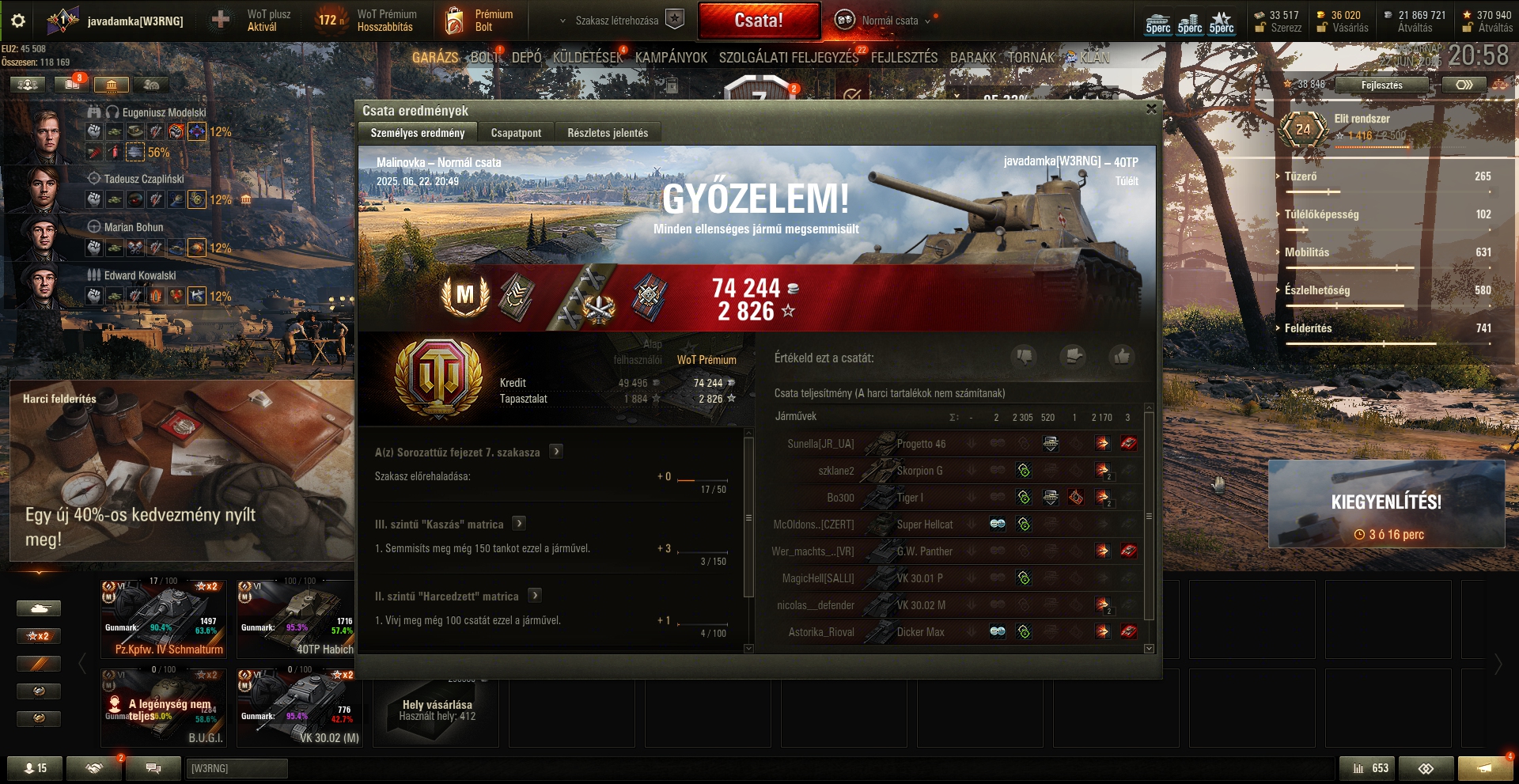The image size is (1519, 784).
Task: Click the thumbs-up battle rating icon
Action: point(1121,357)
